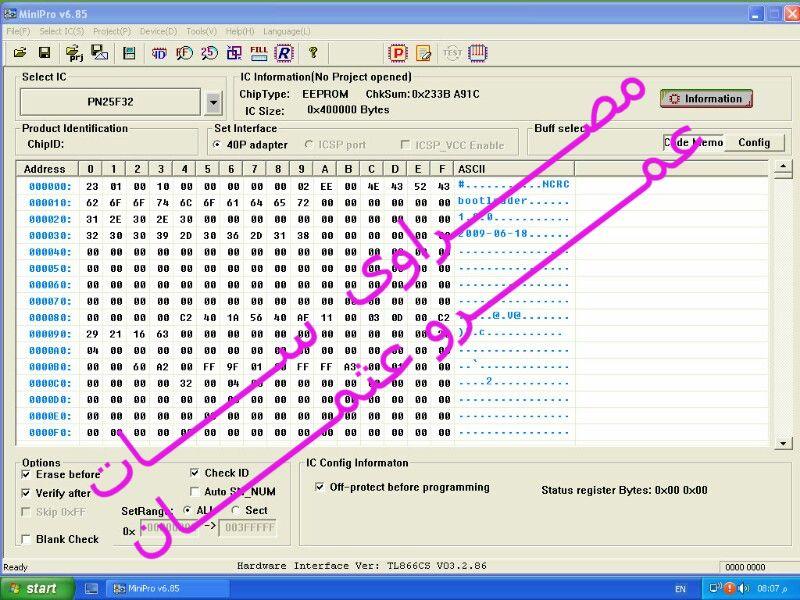The image size is (800, 600).
Task: Click the FILL buffer toolbar icon
Action: click(x=259, y=53)
